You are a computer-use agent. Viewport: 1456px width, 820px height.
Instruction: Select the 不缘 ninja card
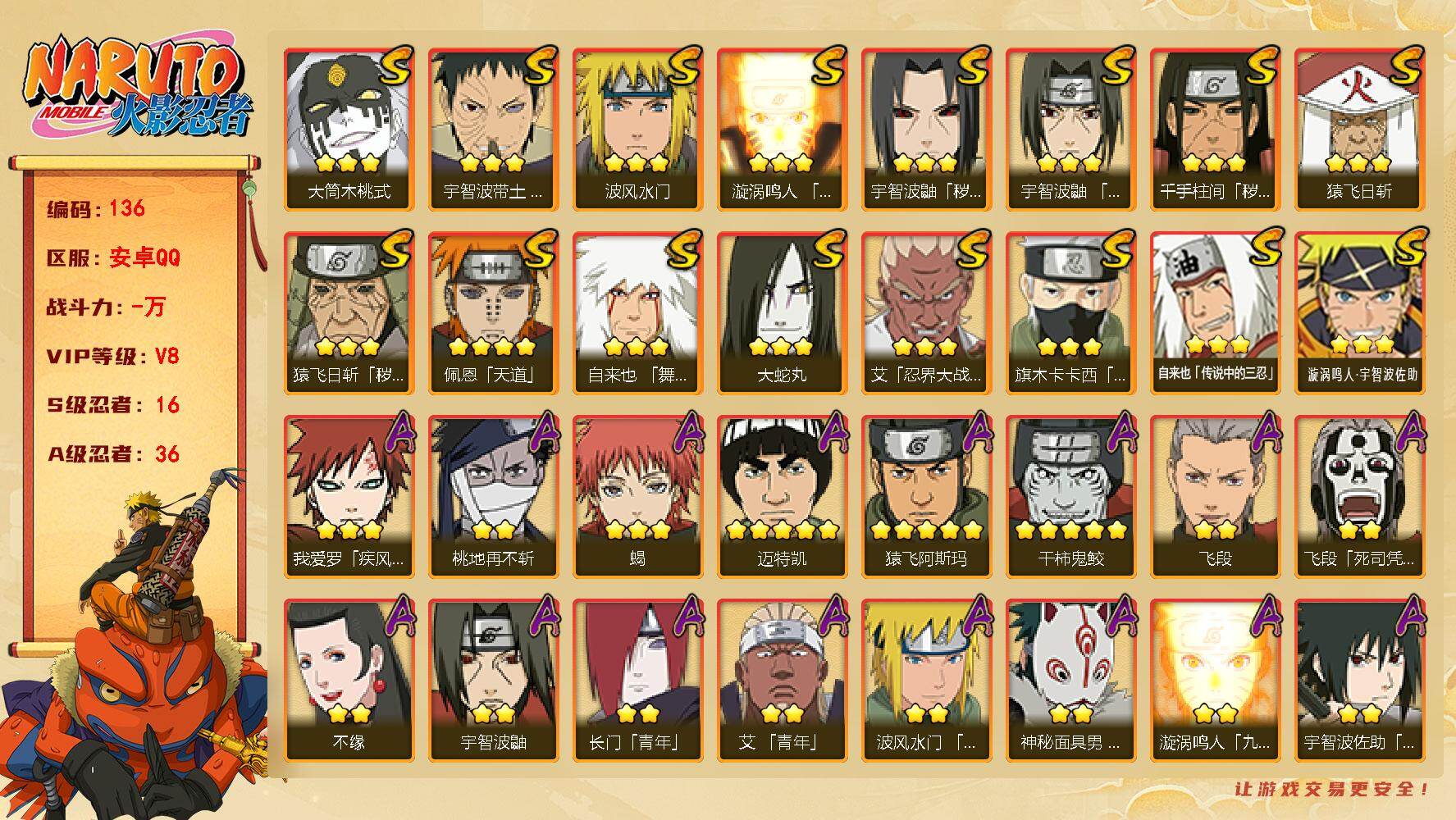(349, 681)
